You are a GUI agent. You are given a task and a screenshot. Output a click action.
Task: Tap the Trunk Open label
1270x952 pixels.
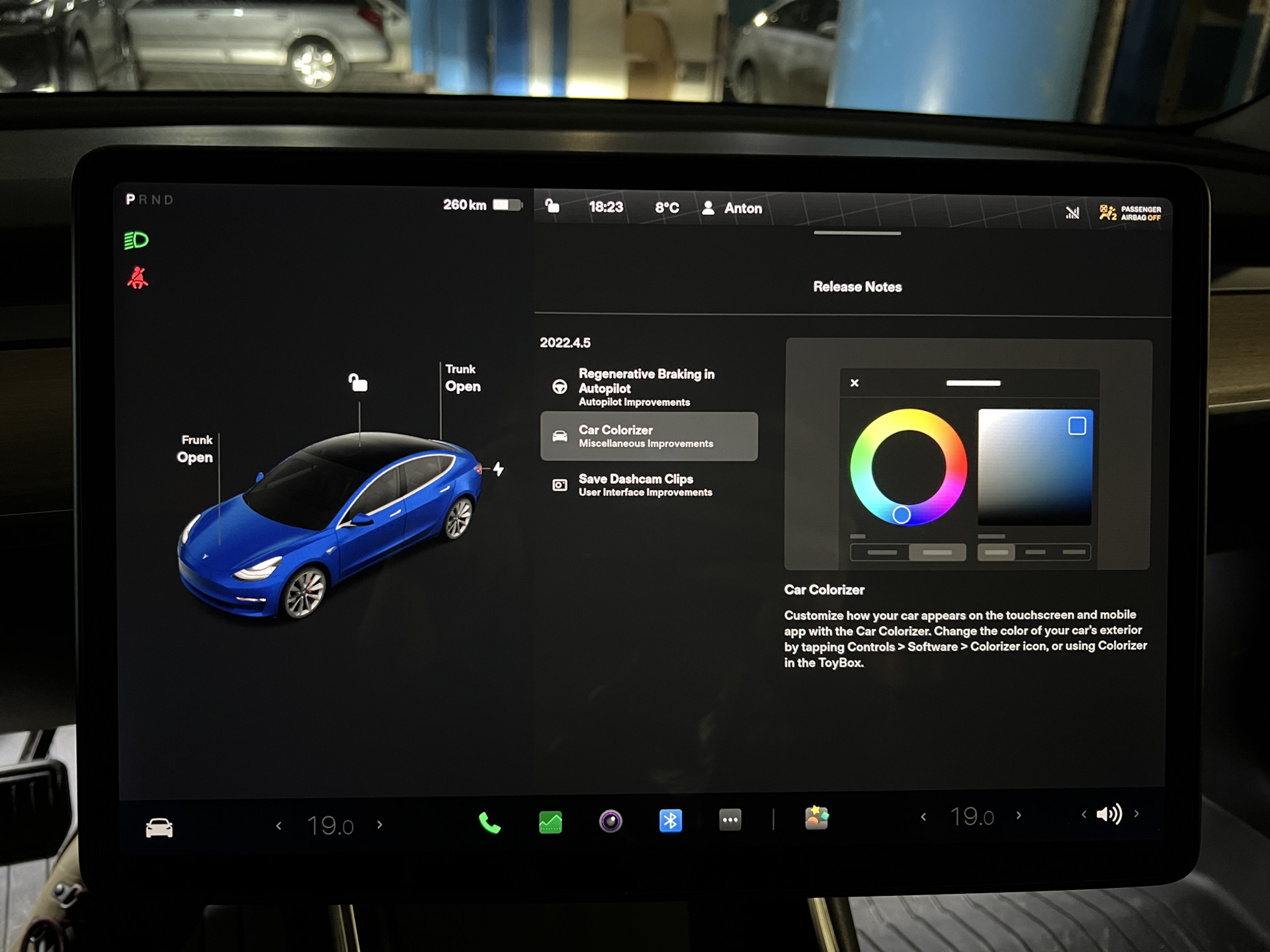462,378
